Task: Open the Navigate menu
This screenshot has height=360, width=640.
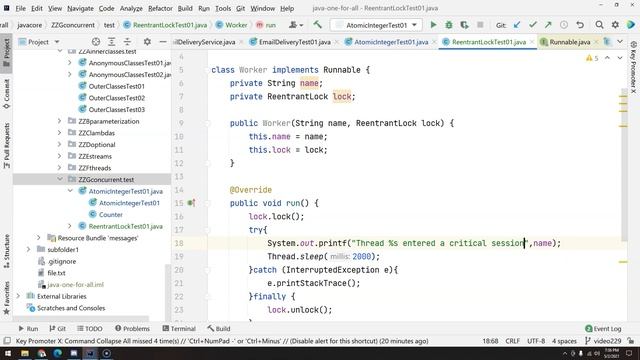Action: coord(80,8)
